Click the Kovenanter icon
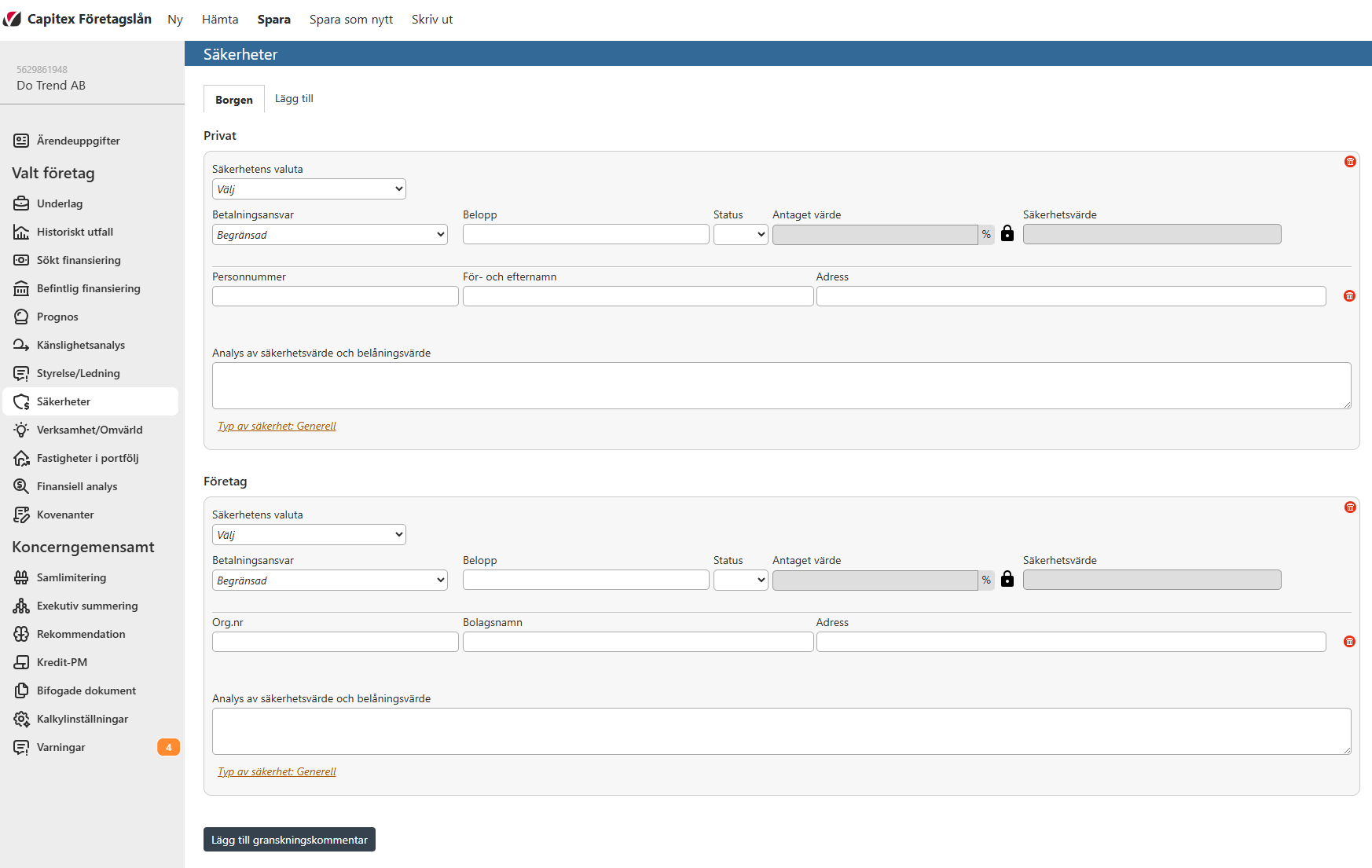Image resolution: width=1372 pixels, height=868 pixels. coord(21,515)
